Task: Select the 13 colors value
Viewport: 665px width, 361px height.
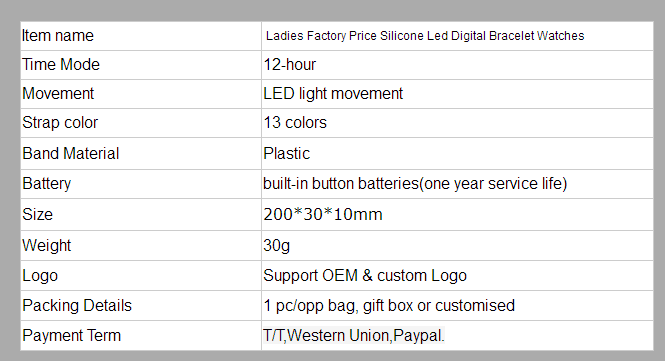Action: tap(295, 123)
